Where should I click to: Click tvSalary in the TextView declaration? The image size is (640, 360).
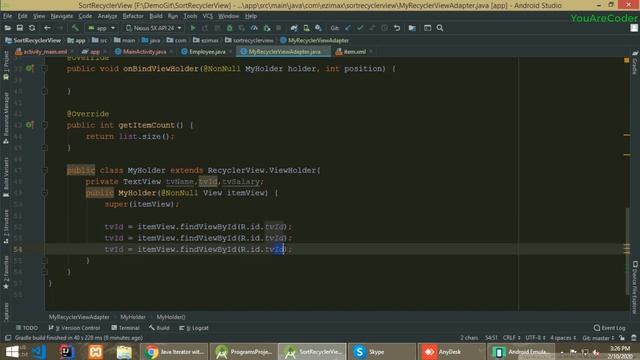tap(241, 181)
